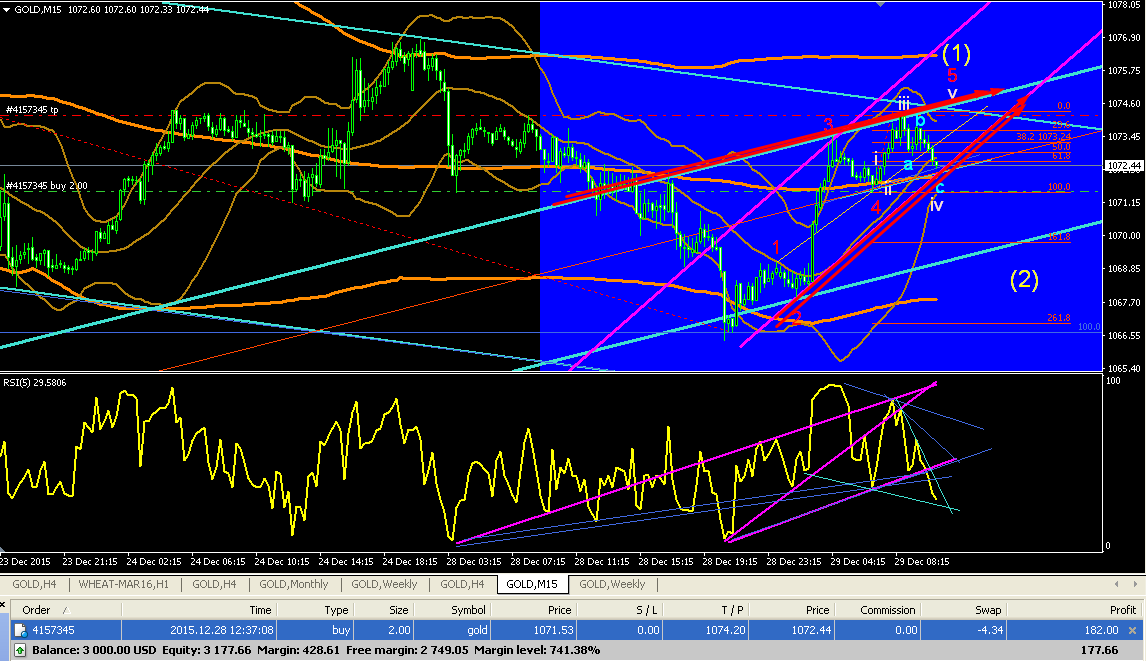1146x661 pixels.
Task: Click the 261.8 Fibonacci level label
Action: (1058, 318)
